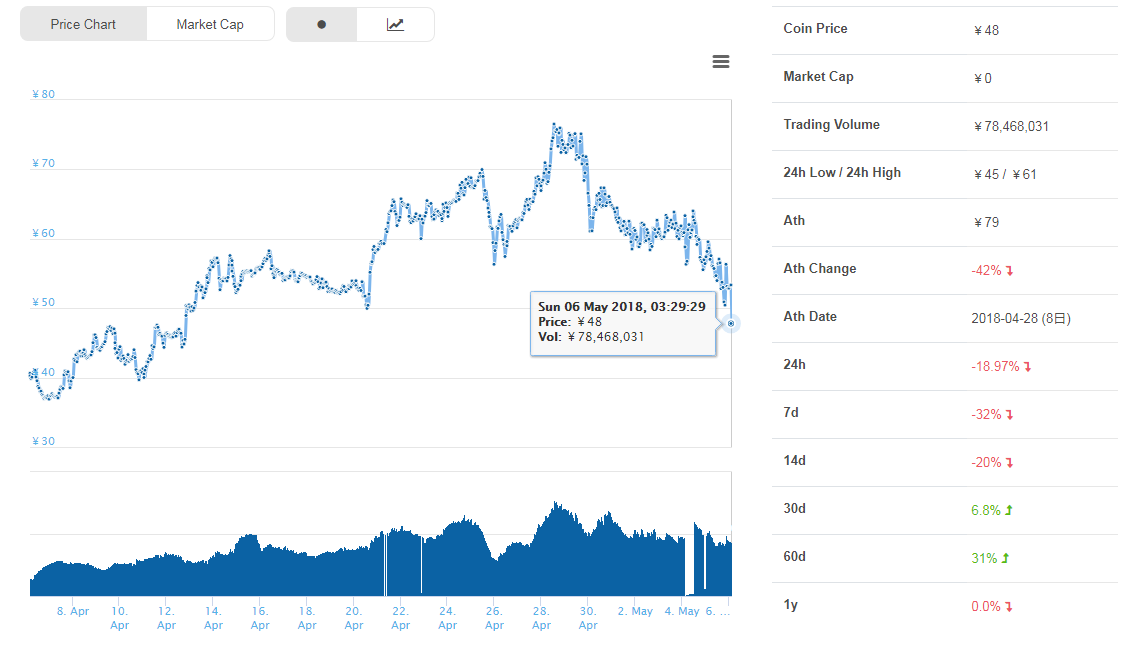Click the 24h Low / 24h High value
Screen dimensions: 1126x649
click(1005, 174)
